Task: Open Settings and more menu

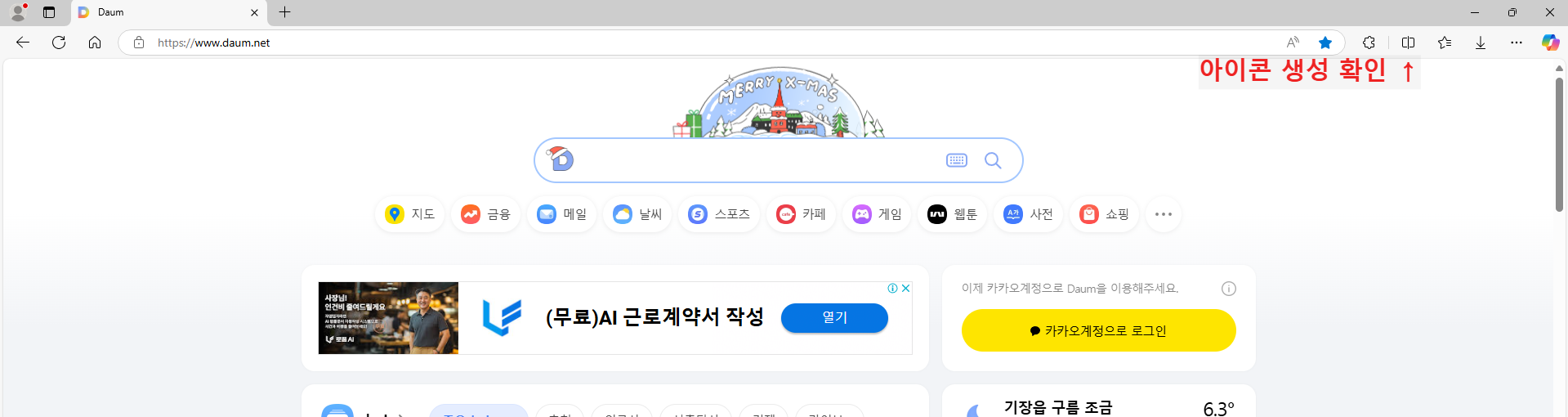Action: [x=1517, y=43]
